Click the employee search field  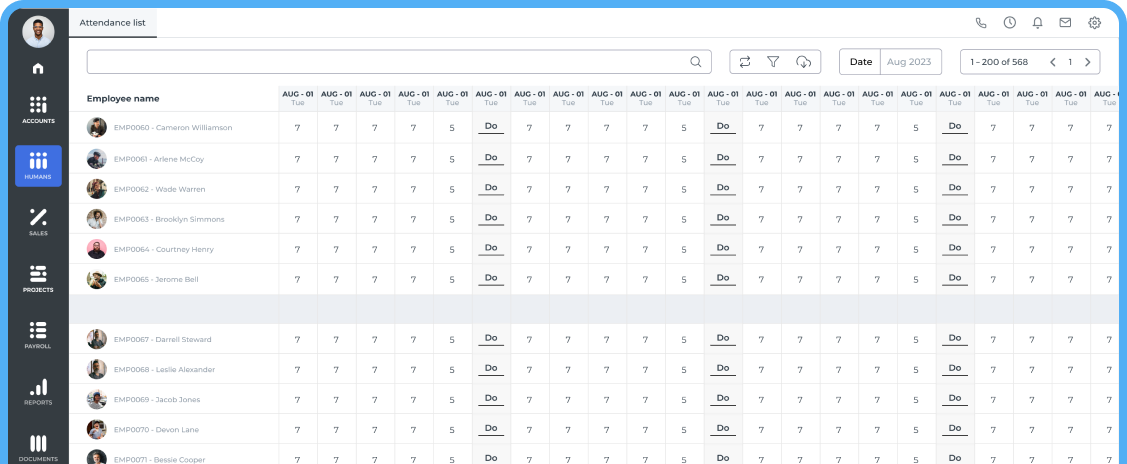click(390, 62)
